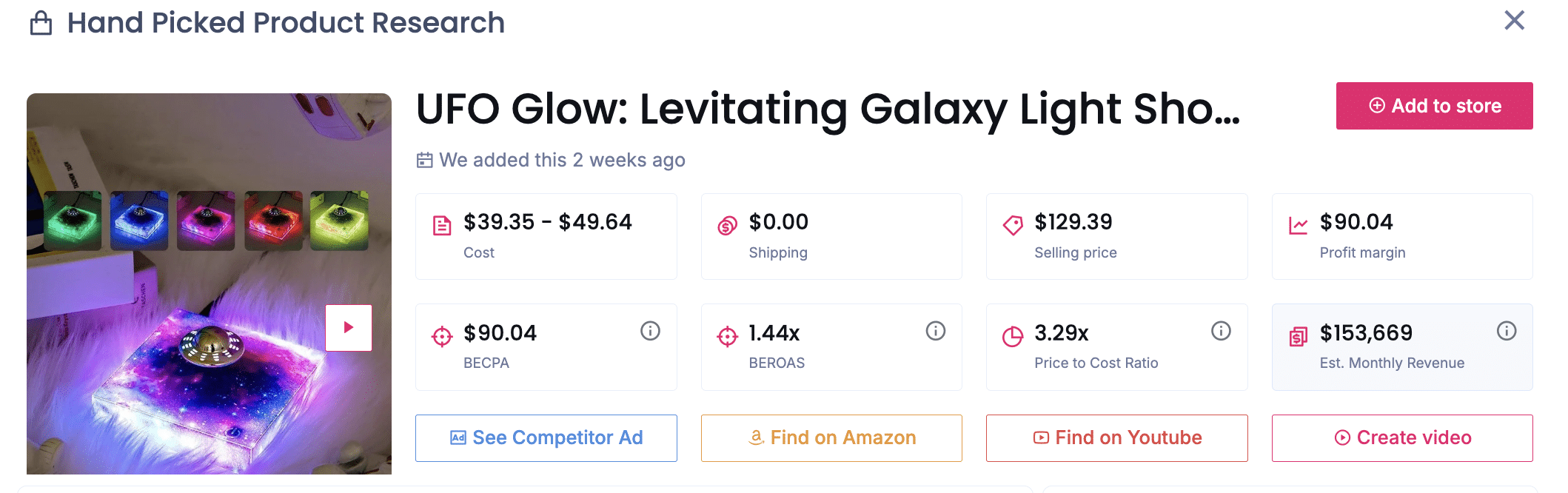The image size is (1568, 493).
Task: Open Find on Amazon
Action: tap(831, 438)
